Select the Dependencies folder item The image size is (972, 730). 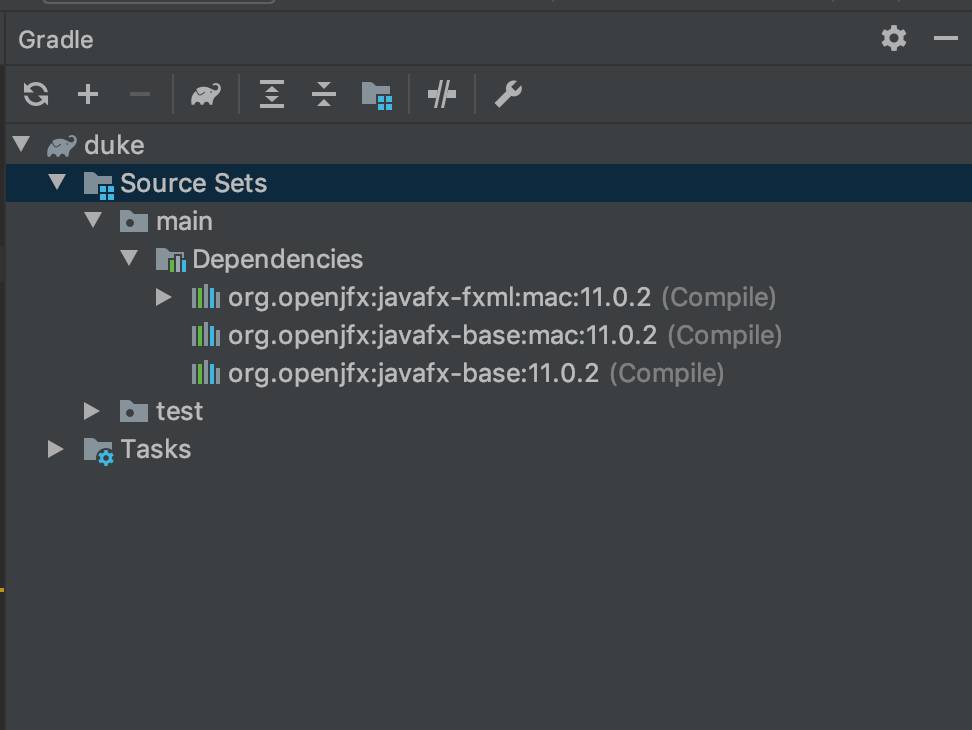point(277,259)
